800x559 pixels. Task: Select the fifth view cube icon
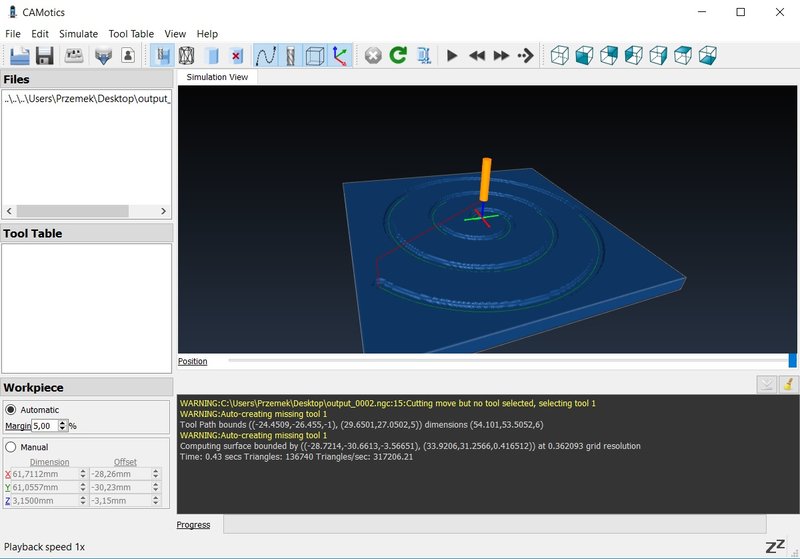coord(658,55)
